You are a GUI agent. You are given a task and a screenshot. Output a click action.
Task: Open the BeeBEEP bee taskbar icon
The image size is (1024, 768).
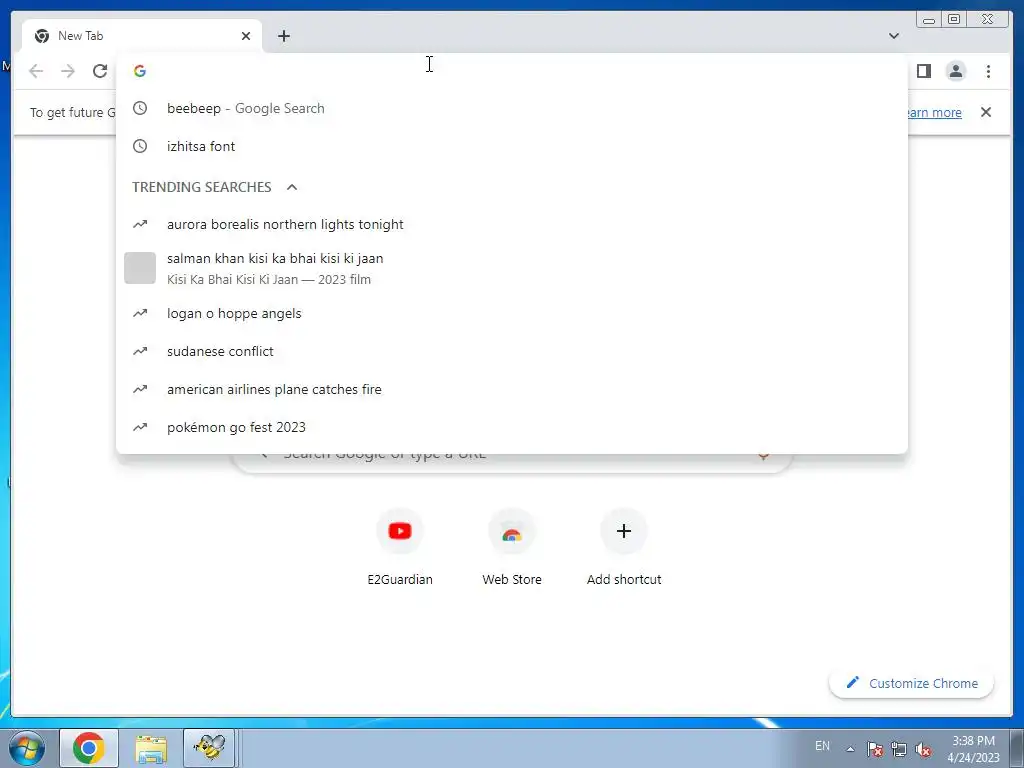tap(210, 748)
